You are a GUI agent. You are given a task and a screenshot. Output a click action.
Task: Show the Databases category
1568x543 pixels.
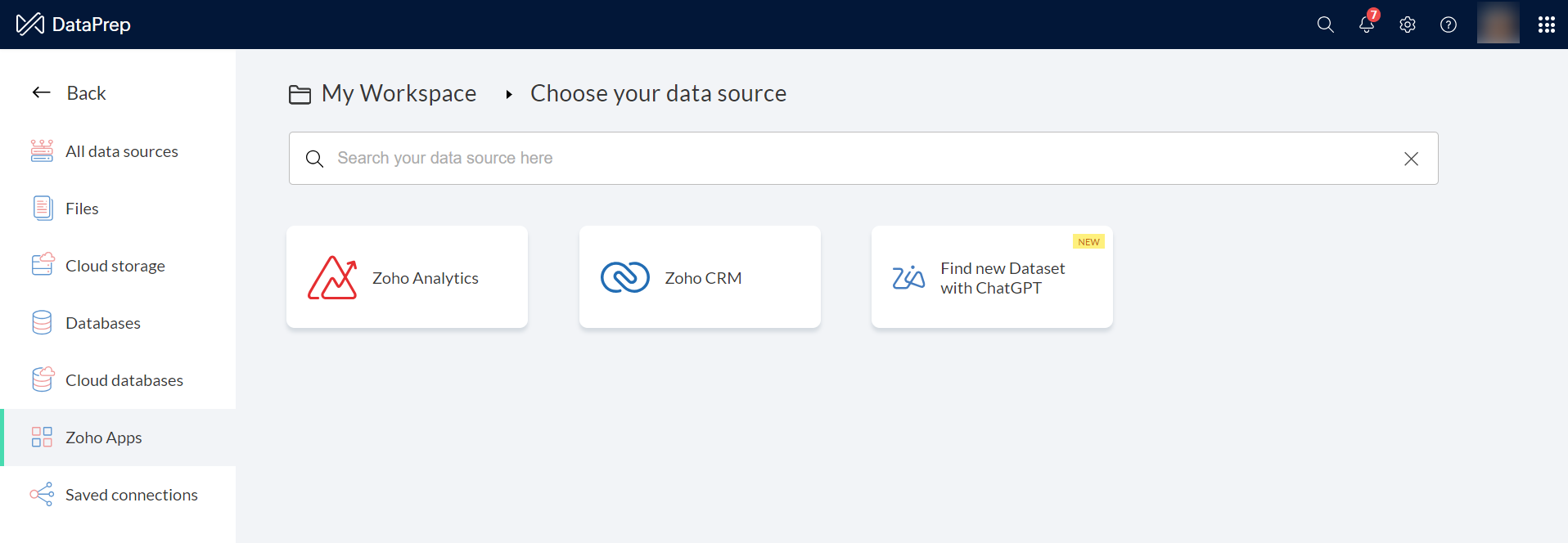(103, 323)
